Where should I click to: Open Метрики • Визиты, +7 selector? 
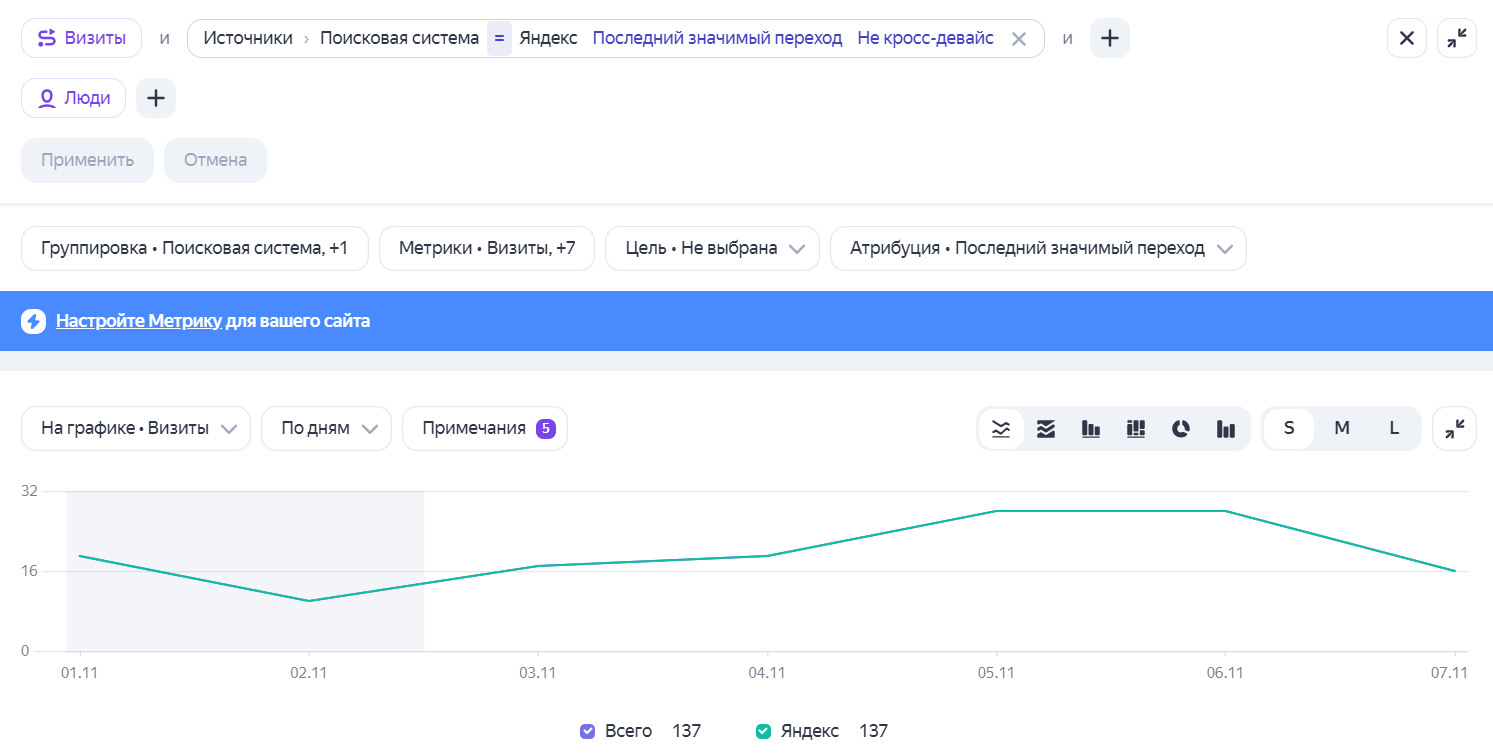click(x=487, y=248)
